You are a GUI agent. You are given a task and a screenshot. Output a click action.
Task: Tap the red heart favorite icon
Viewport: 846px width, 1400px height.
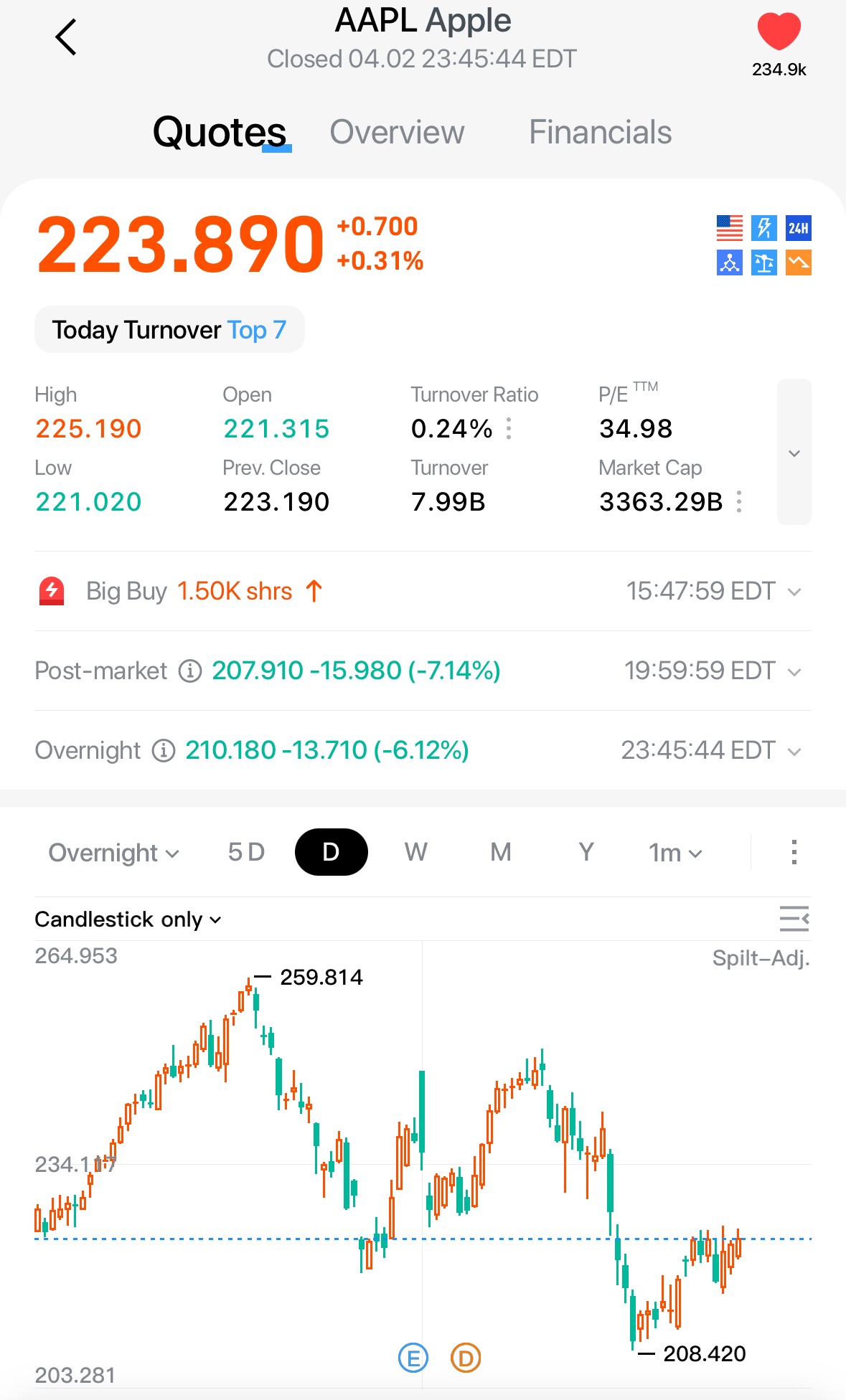click(x=779, y=32)
